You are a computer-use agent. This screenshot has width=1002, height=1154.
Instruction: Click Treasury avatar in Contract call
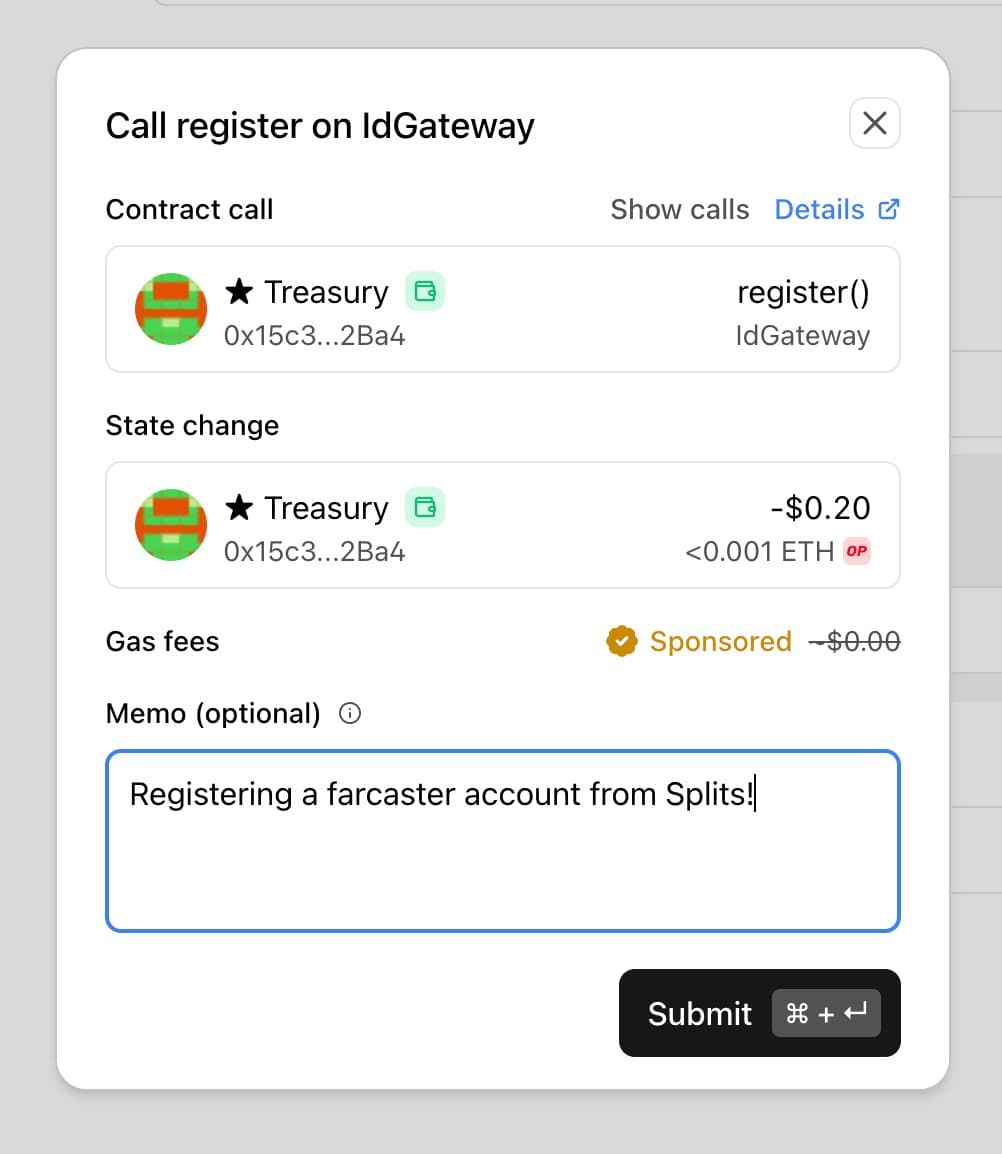(x=171, y=309)
